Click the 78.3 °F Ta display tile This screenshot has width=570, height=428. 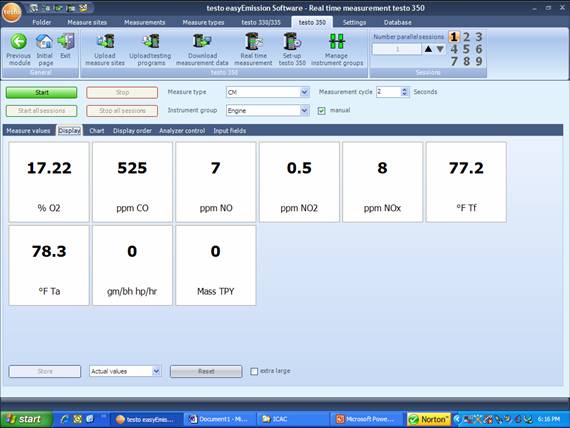[49, 265]
